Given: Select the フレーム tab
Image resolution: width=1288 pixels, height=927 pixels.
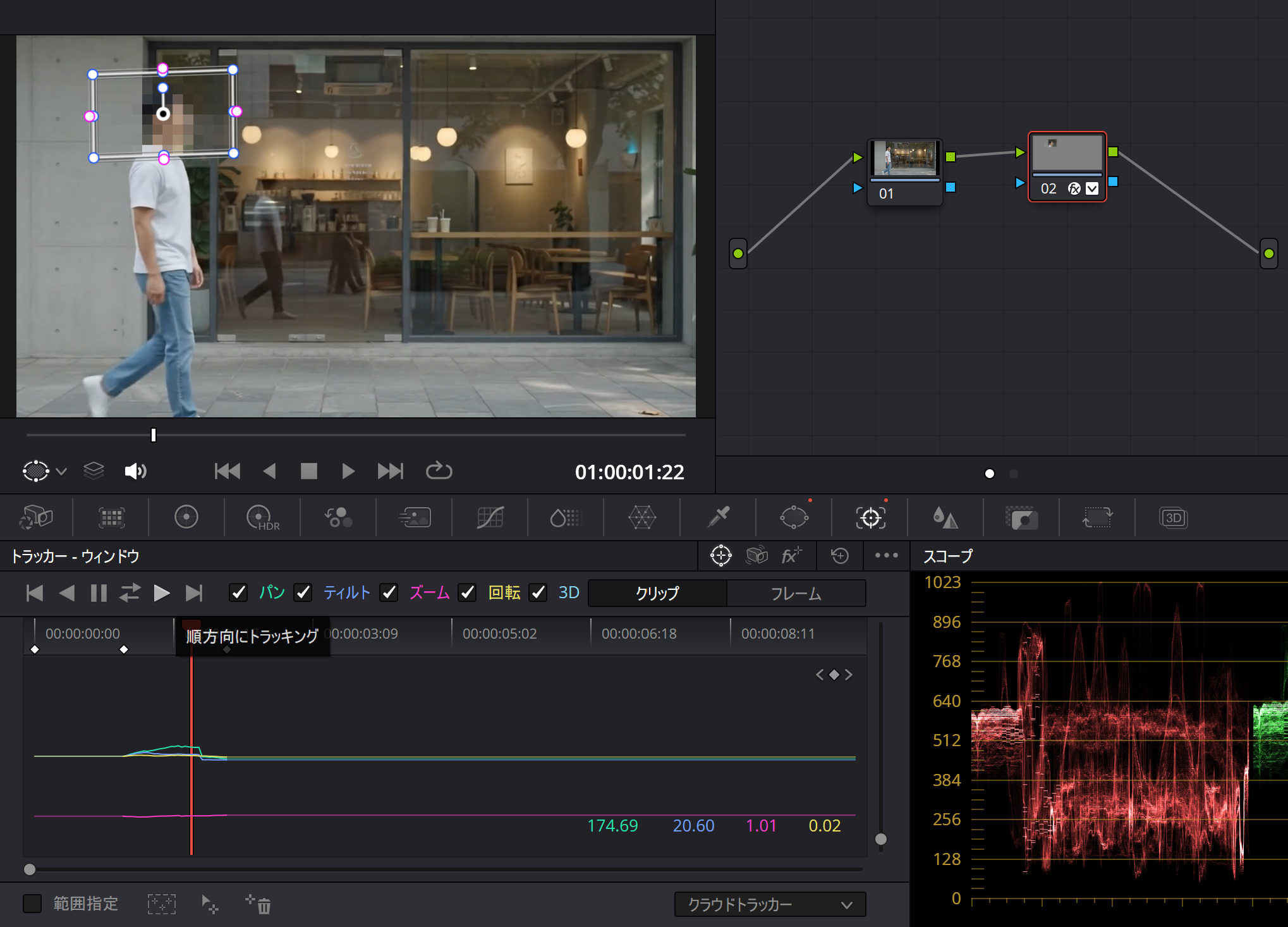Looking at the screenshot, I should coord(796,593).
